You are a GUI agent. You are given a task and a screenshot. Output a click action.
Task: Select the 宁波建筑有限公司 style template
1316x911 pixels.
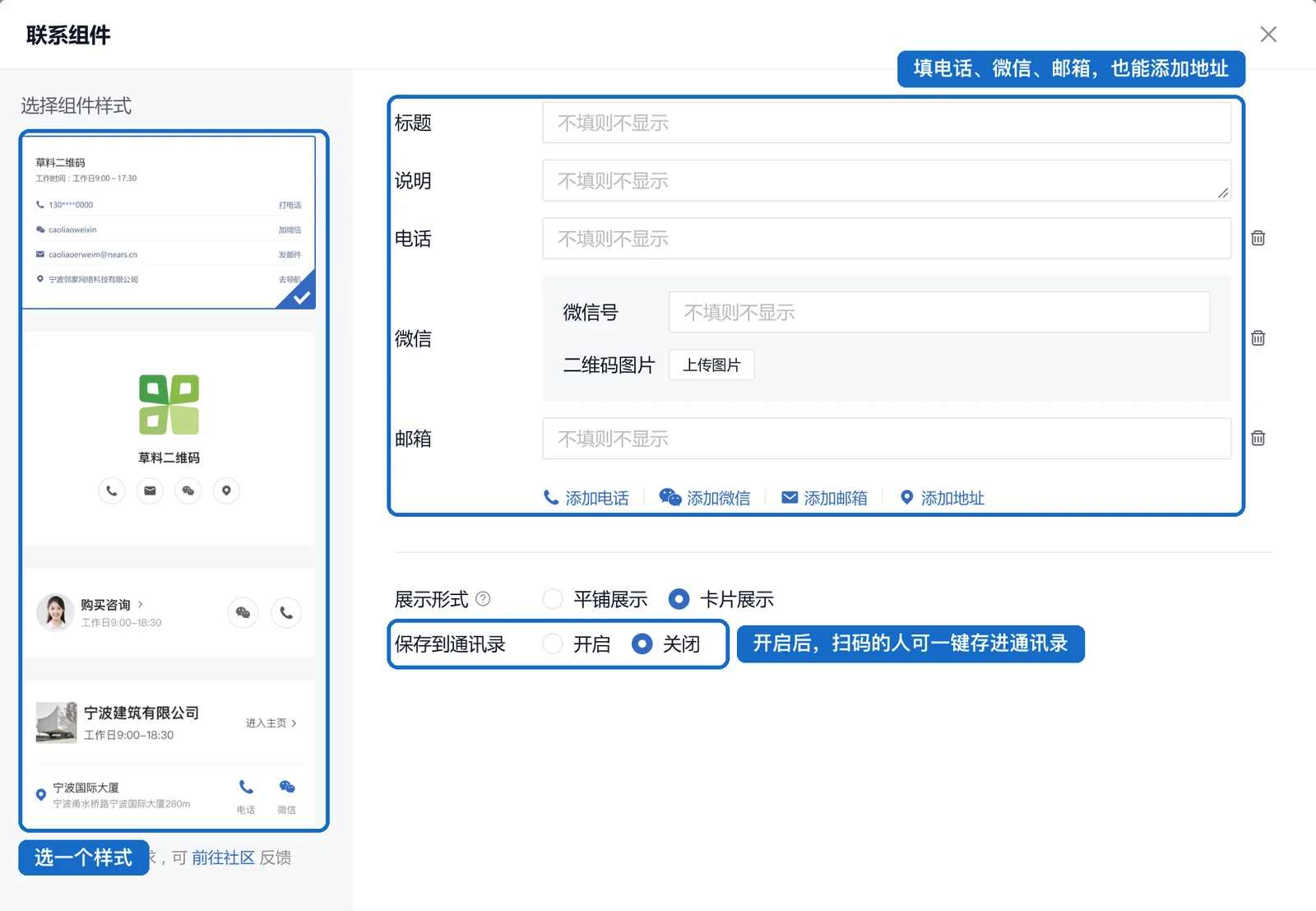[x=169, y=754]
